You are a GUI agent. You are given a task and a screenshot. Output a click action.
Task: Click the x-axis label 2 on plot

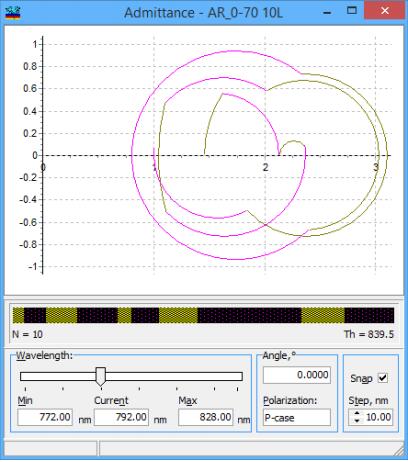click(265, 167)
